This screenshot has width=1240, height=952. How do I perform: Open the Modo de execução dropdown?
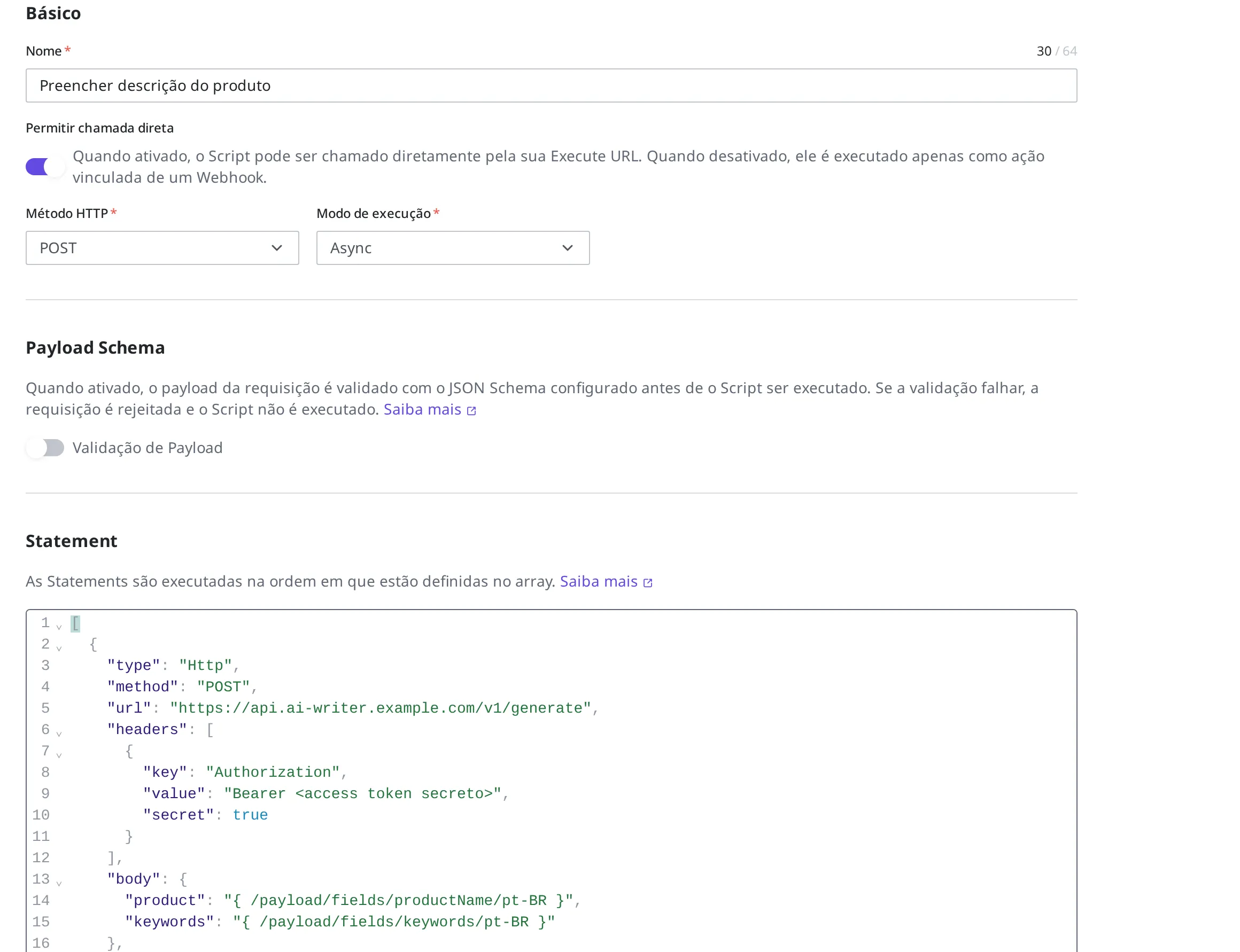point(453,248)
